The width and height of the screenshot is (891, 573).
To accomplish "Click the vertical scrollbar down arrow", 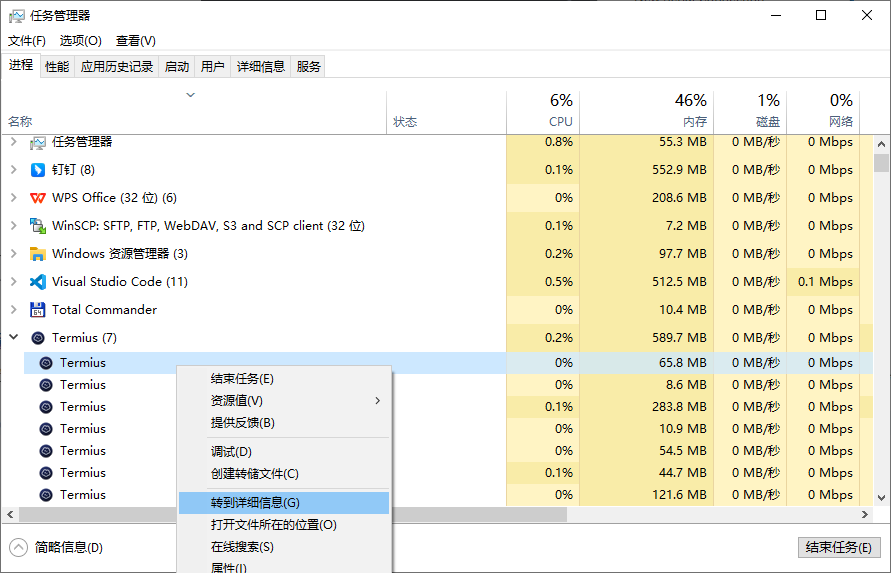I will 881,497.
